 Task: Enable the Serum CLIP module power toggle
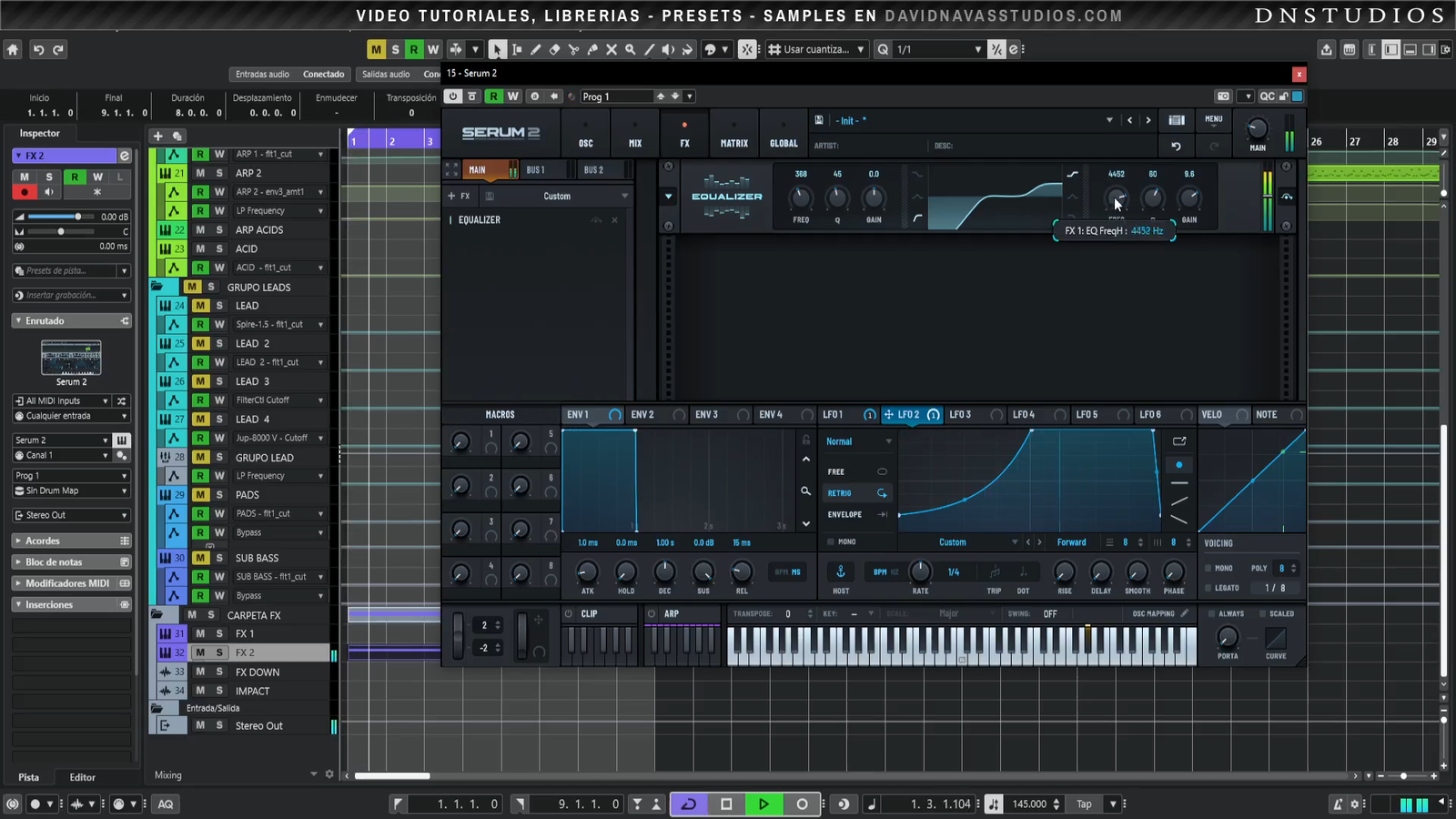569,614
